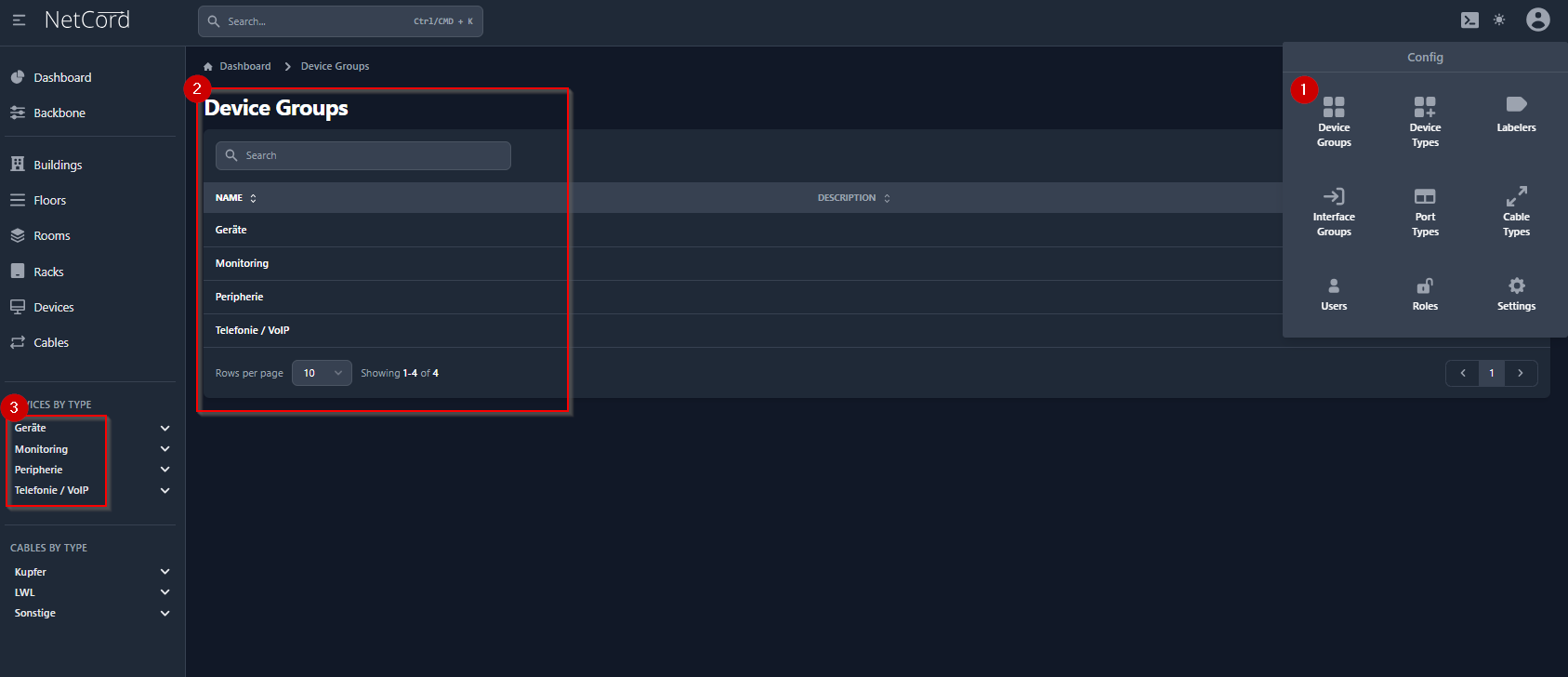Click the Dashboard breadcrumb link
The height and width of the screenshot is (677, 1568).
point(244,66)
